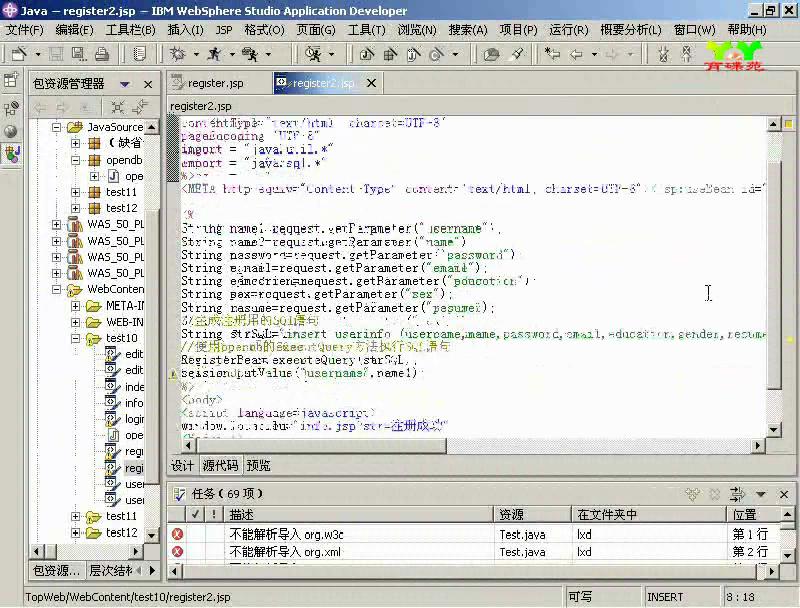Open the New wizard dropdown arrow
The height and width of the screenshot is (608, 800).
[38, 54]
